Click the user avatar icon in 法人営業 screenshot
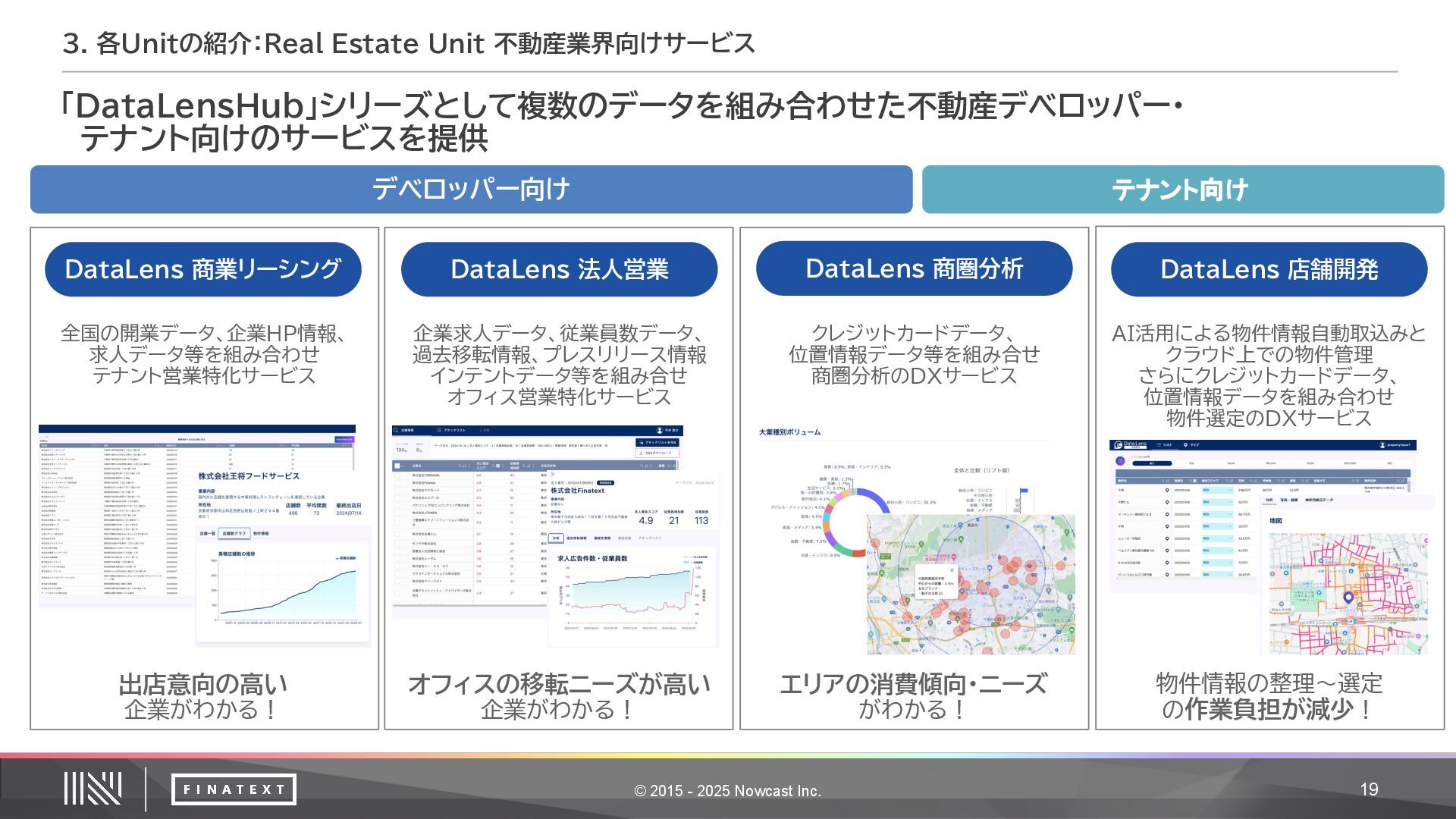1456x819 pixels. [659, 430]
